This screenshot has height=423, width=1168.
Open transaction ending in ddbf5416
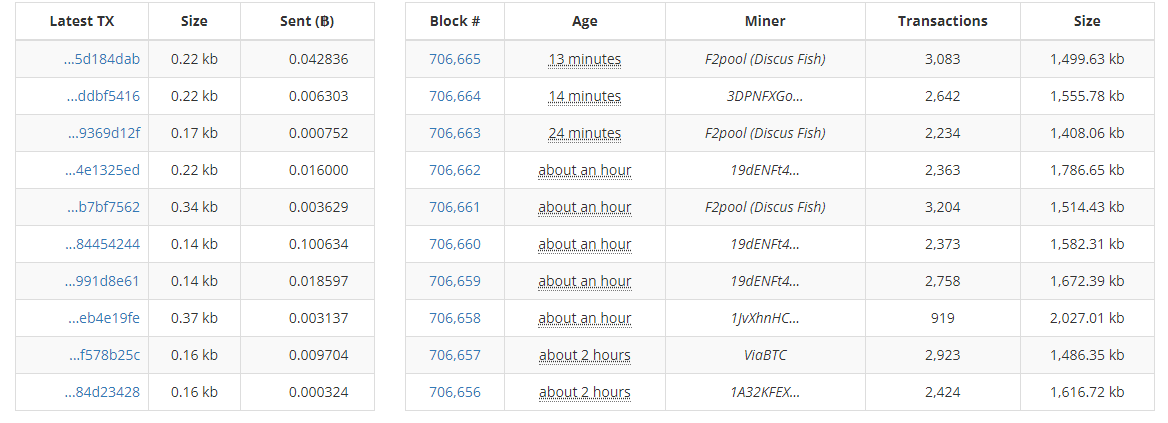point(104,96)
